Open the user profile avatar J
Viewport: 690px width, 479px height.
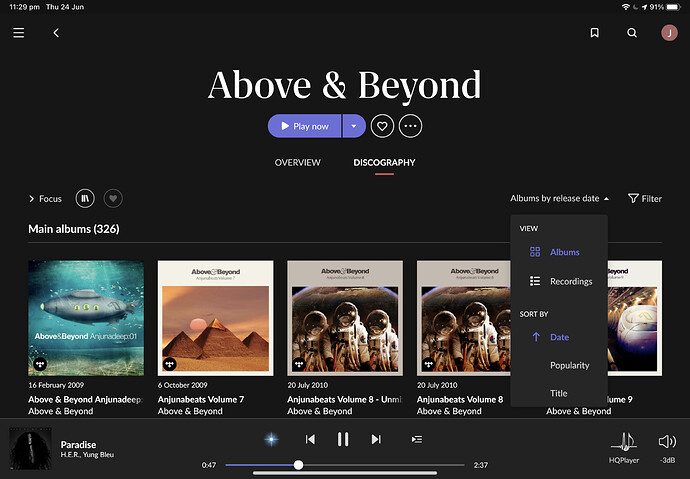(x=669, y=33)
